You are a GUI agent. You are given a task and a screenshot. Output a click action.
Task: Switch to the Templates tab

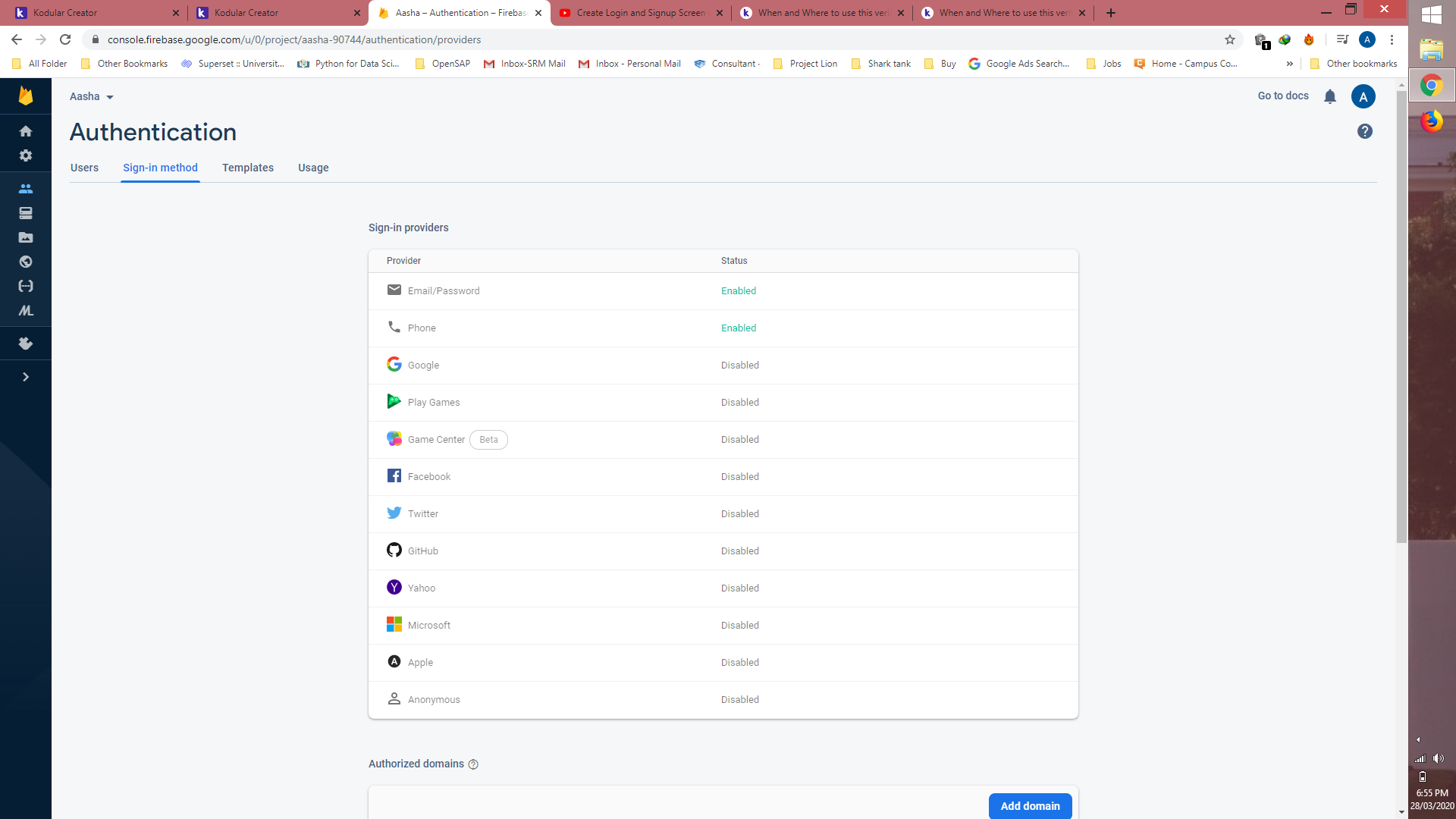[247, 168]
